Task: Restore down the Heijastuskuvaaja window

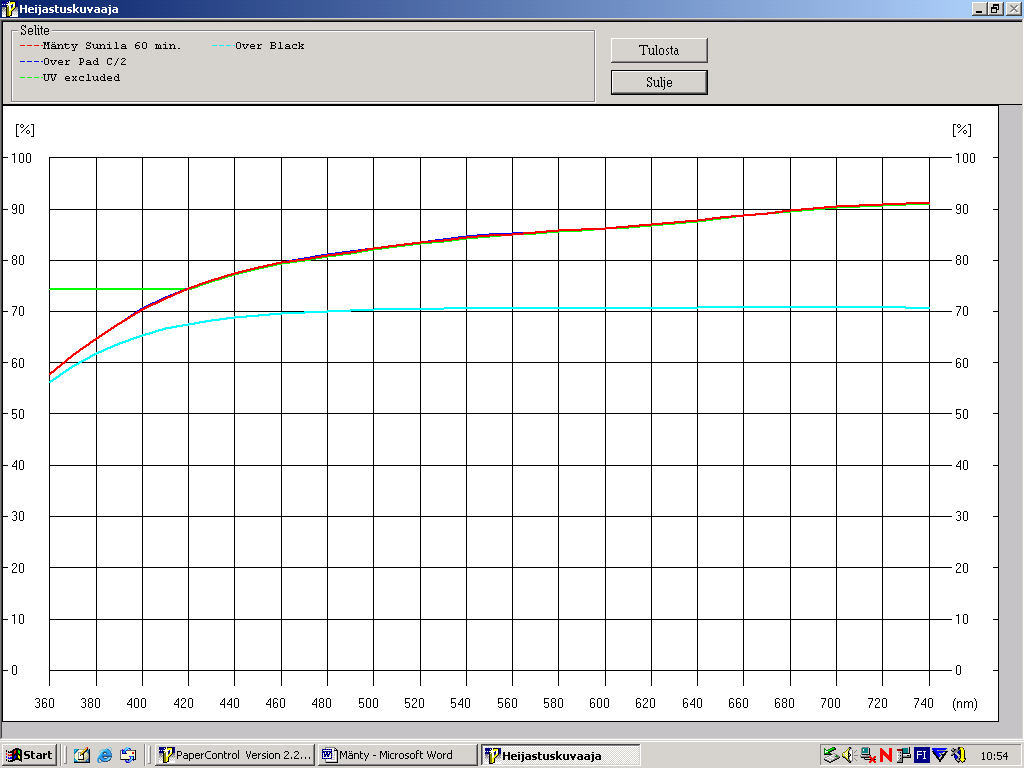Action: [x=994, y=9]
